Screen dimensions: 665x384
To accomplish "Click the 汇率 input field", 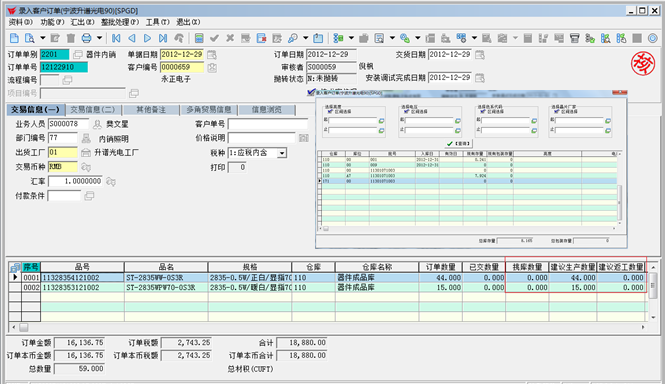I will [x=75, y=182].
